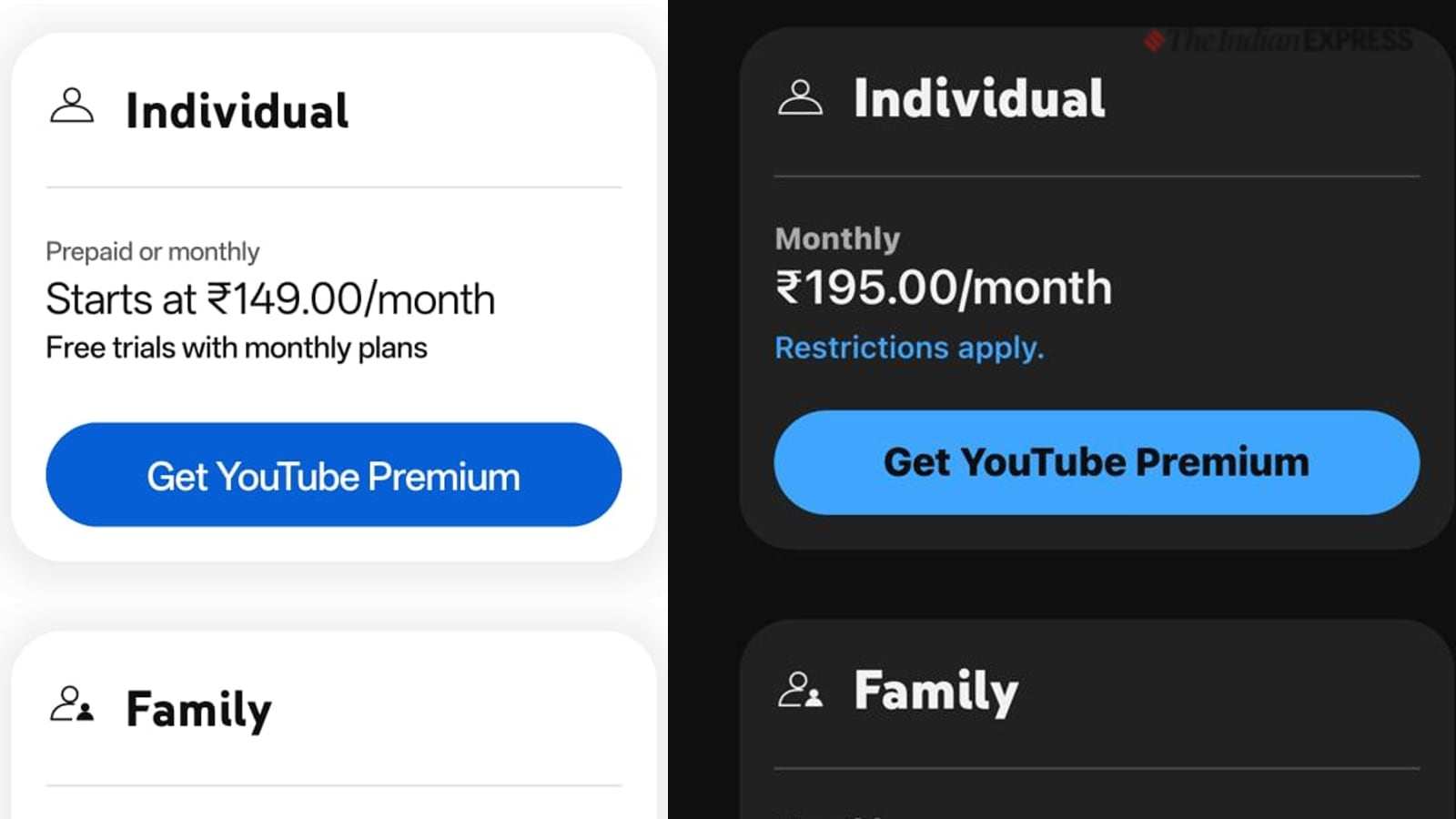1456x819 pixels.
Task: Click Get YouTube Premium on the dark themed card
Action: pos(1095,462)
